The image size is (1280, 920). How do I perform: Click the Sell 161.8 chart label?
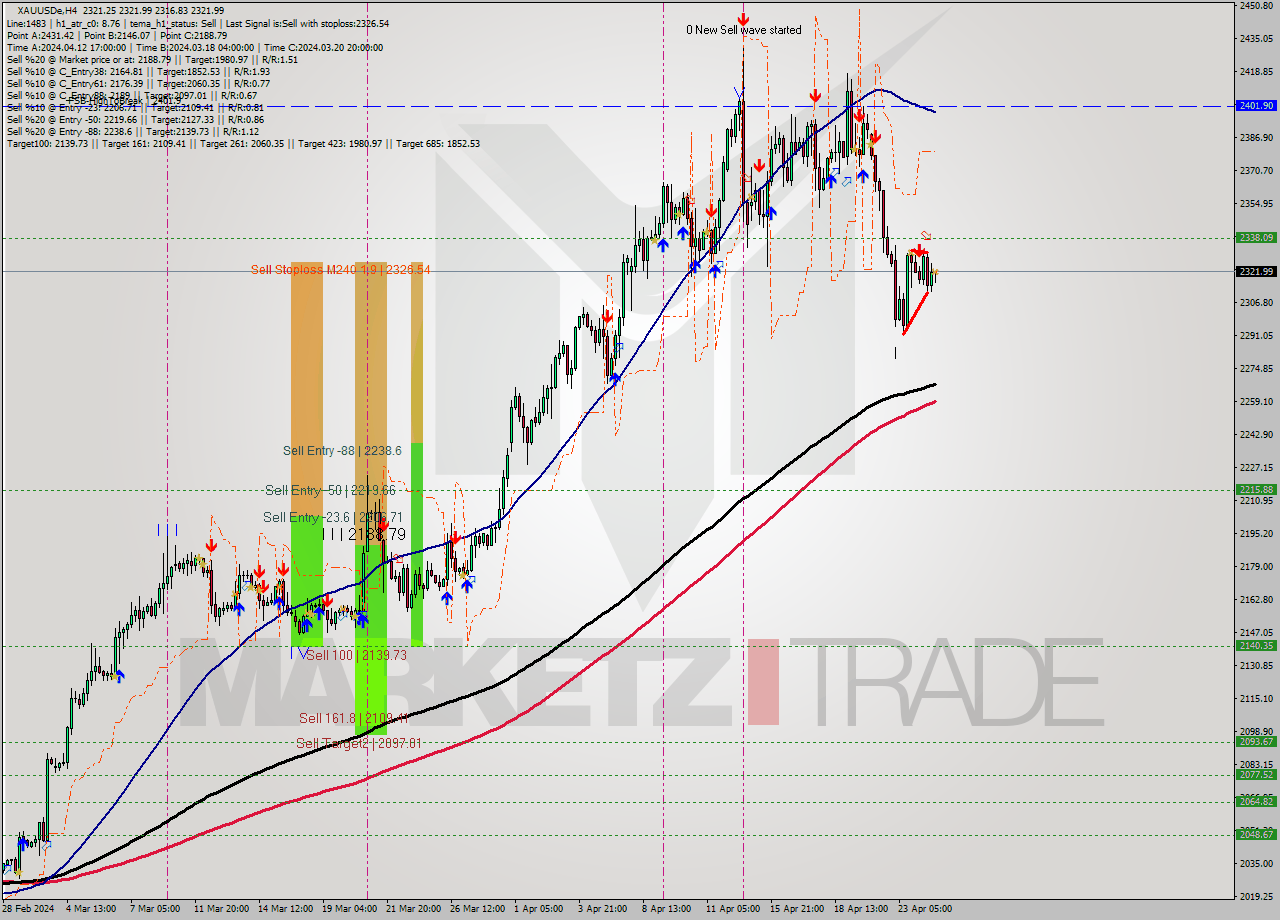pos(353,718)
